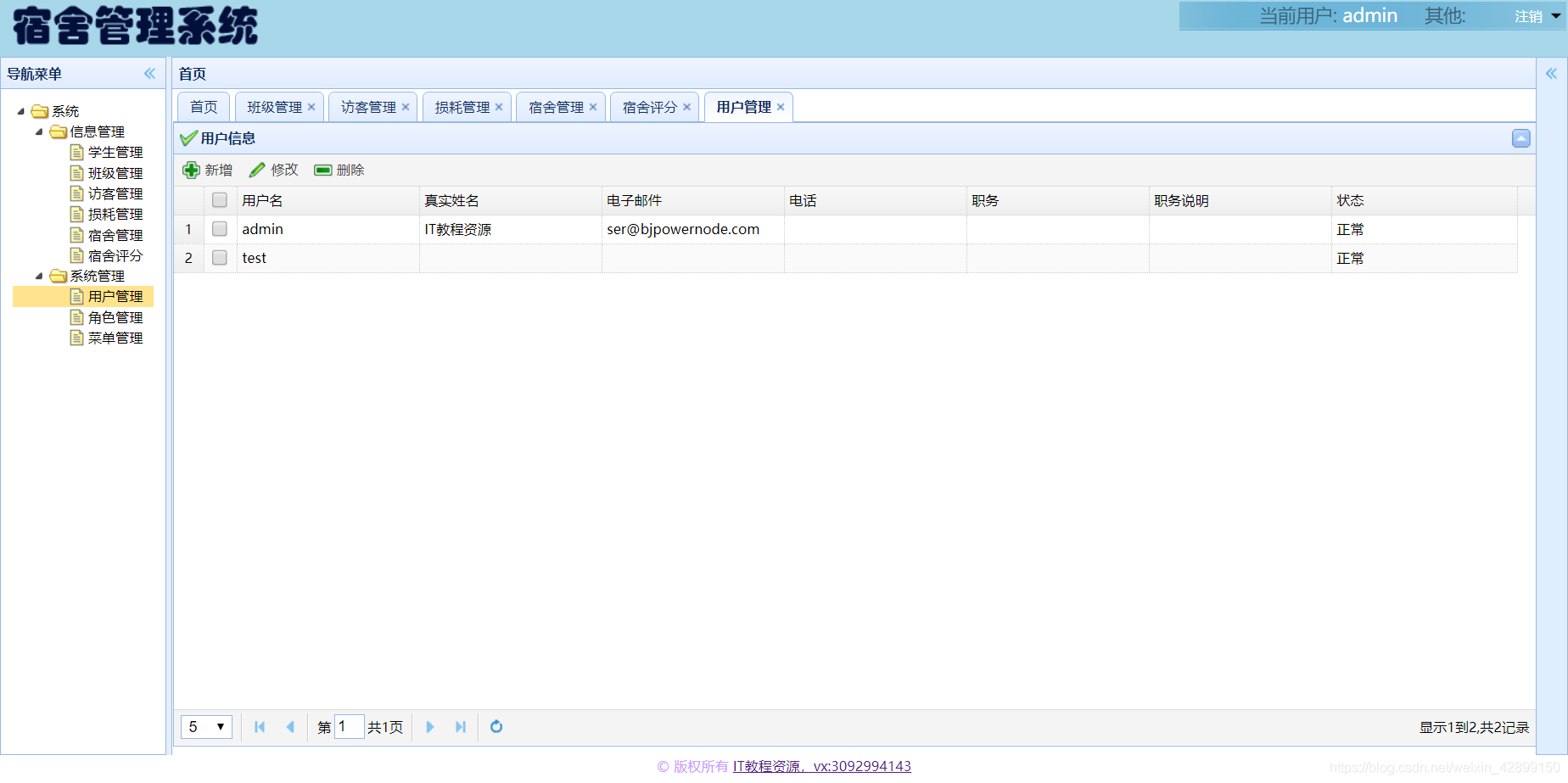
Task: Click the 电子邮件 column header
Action: coord(693,201)
